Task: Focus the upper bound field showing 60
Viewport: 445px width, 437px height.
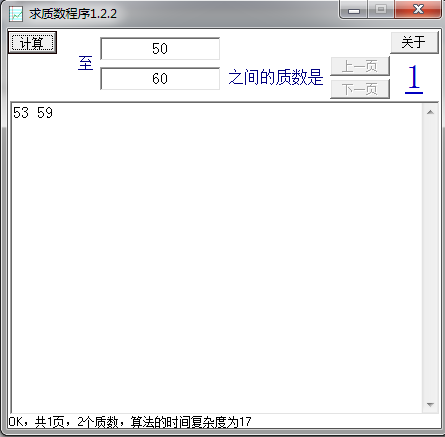Action: coord(160,79)
